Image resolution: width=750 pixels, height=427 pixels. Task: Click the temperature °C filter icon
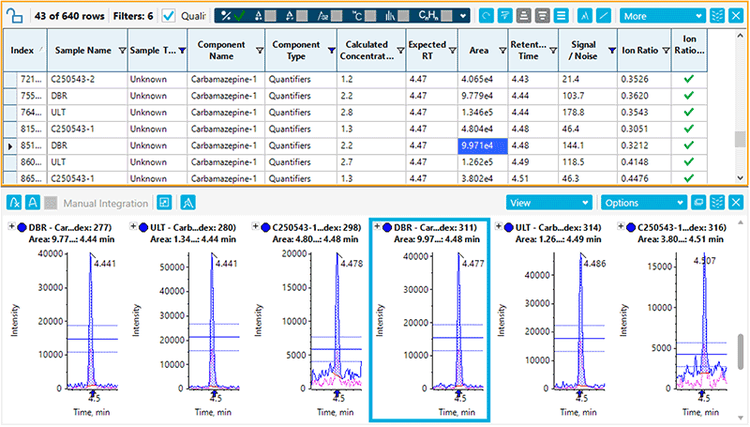click(x=364, y=16)
